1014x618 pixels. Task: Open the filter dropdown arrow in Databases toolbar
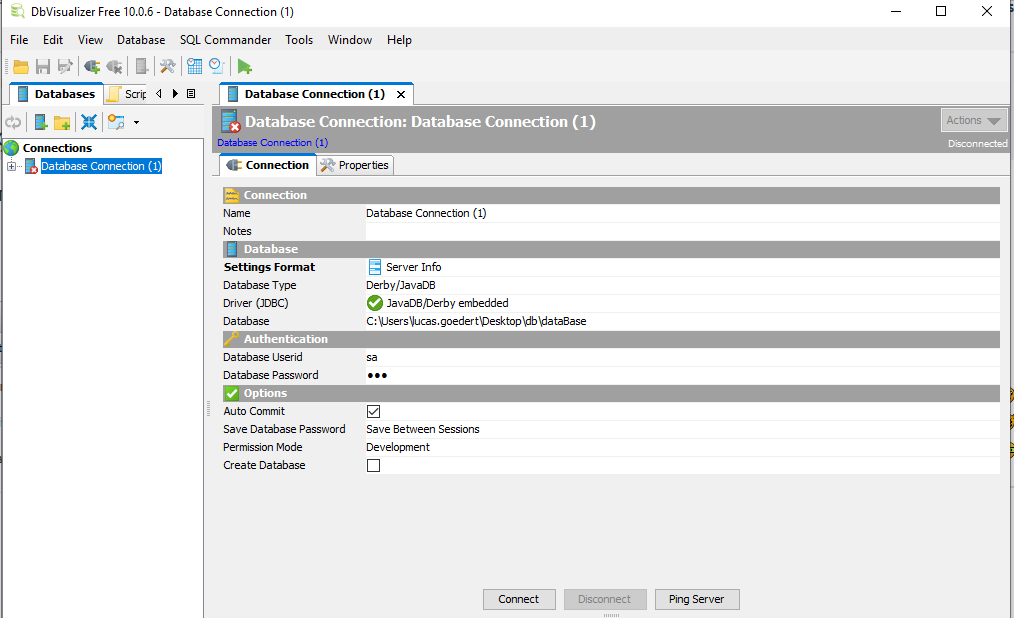pyautogui.click(x=136, y=122)
